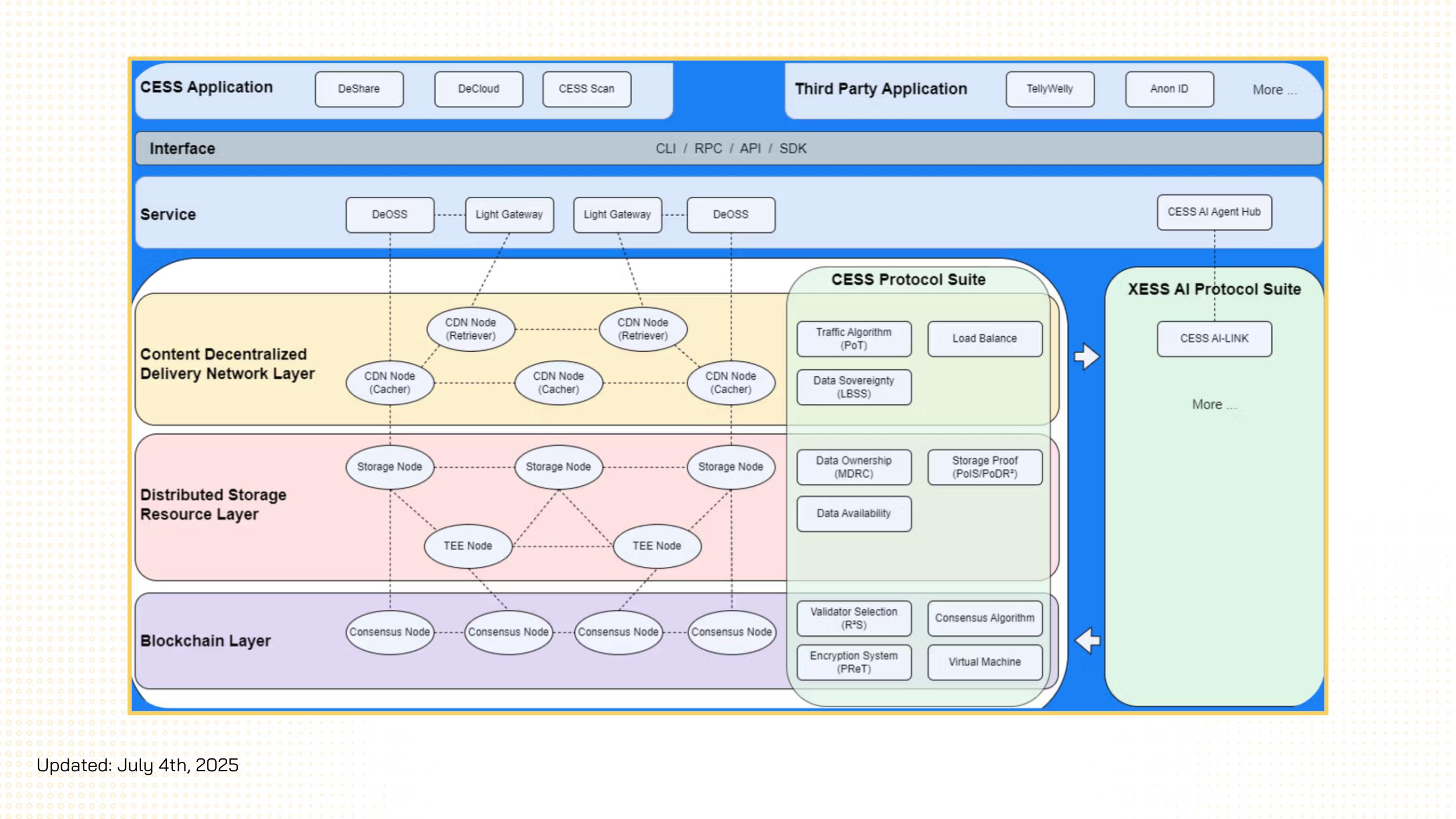Select the DeCloud application box
1456x819 pixels.
[479, 89]
